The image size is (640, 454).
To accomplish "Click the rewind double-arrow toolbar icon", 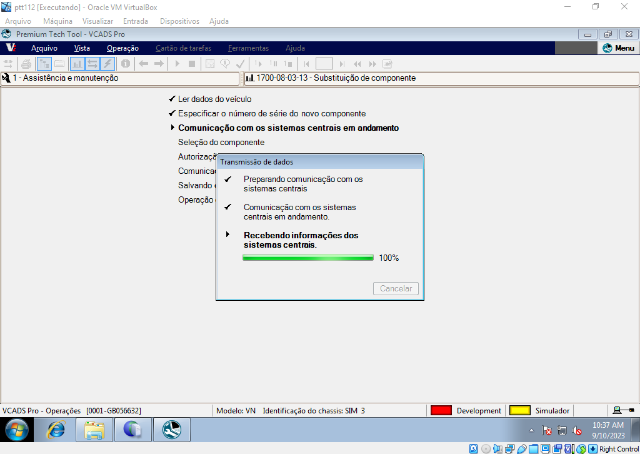I will point(358,64).
